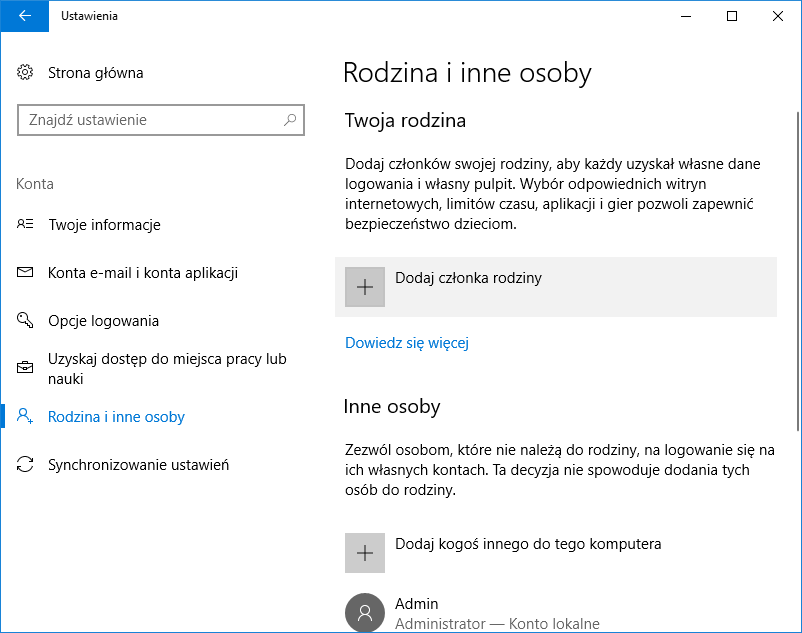Select Synchronizowanie ustawień in sidebar
Viewport: 802px width, 633px height.
139,465
